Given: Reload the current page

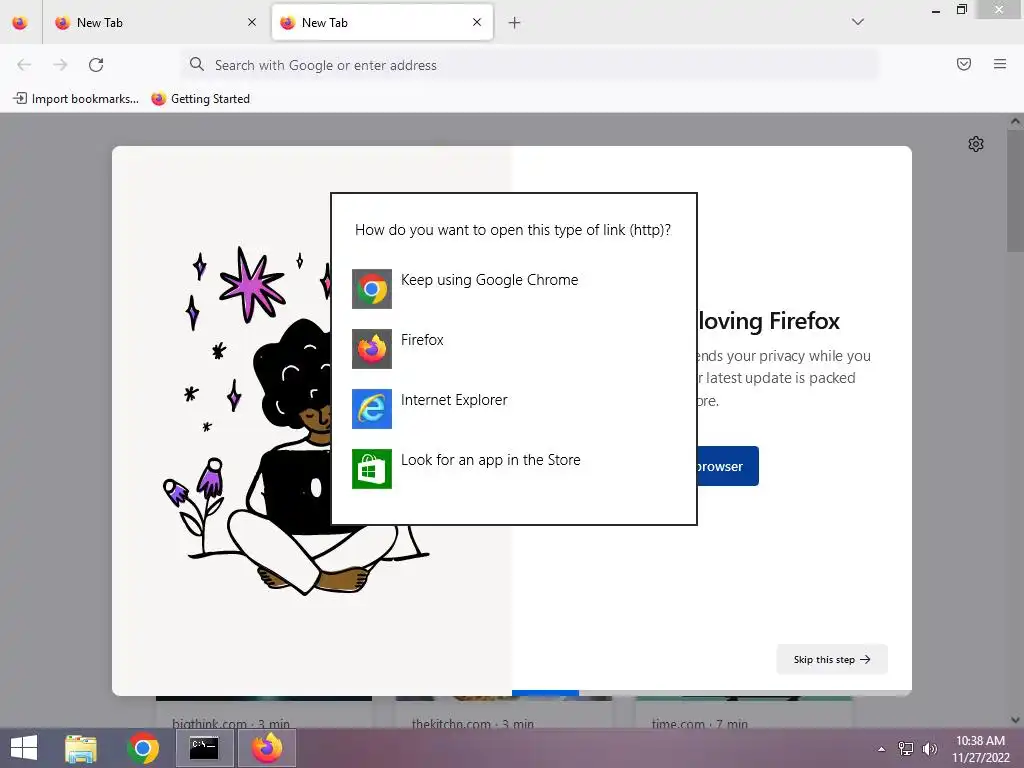Looking at the screenshot, I should click(x=96, y=65).
